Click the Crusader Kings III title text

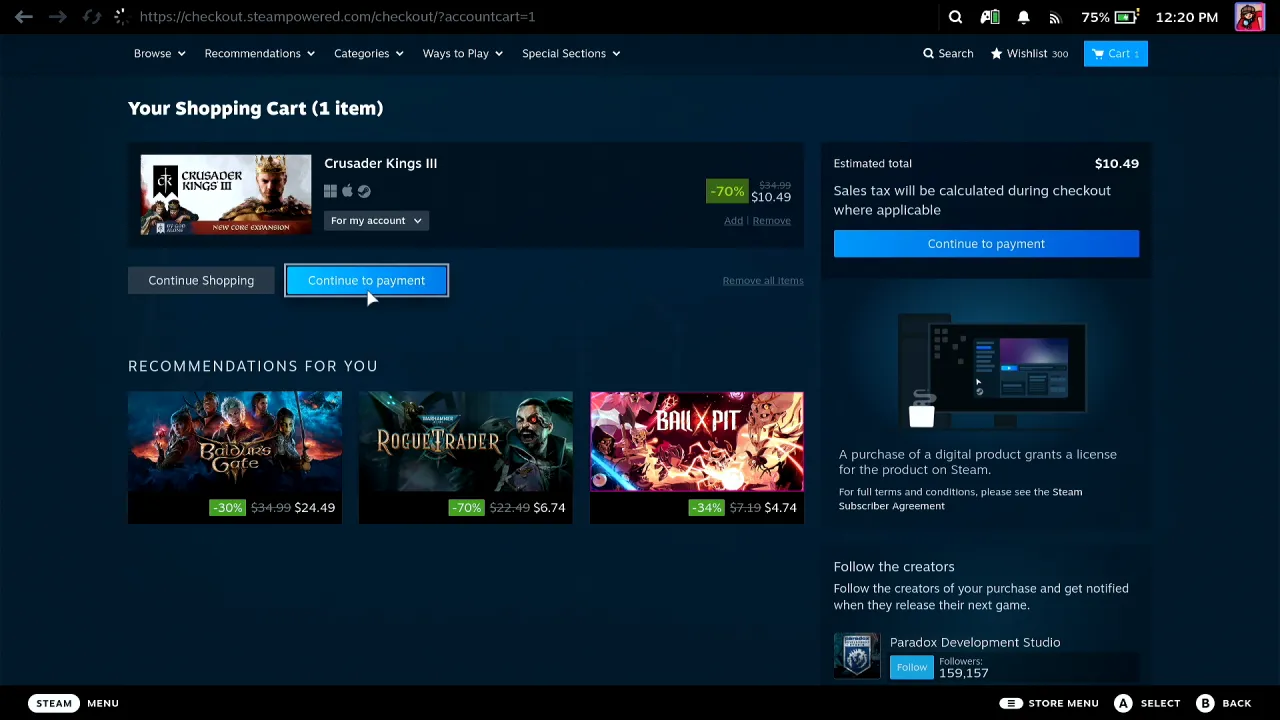(380, 164)
